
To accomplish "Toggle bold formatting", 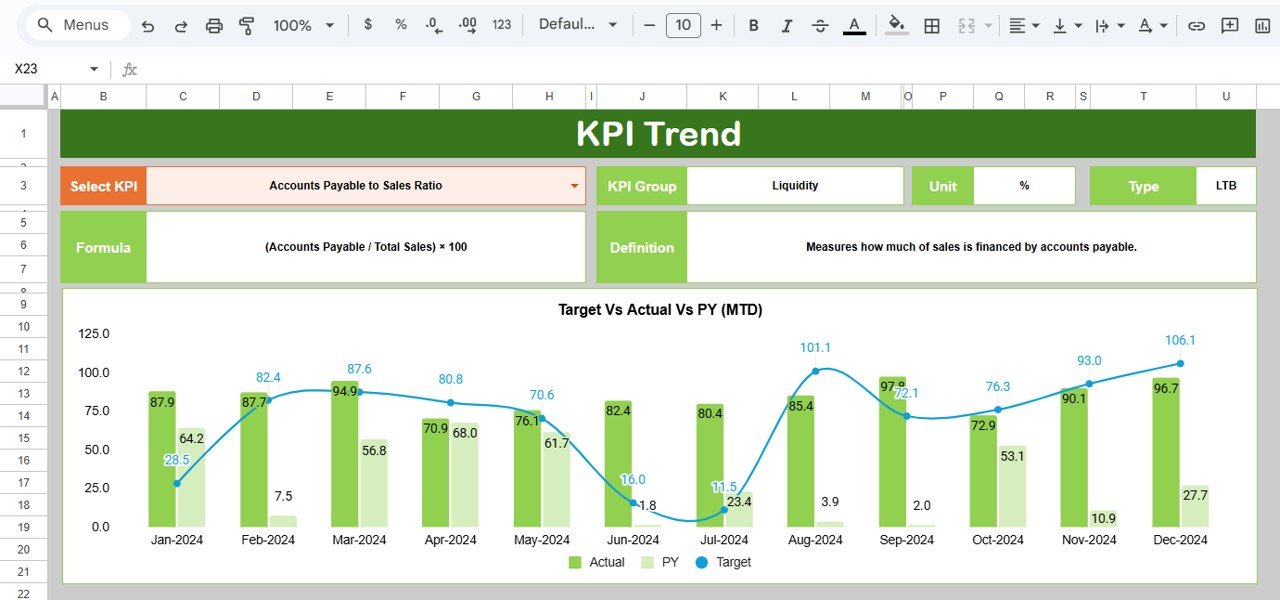I will [753, 25].
